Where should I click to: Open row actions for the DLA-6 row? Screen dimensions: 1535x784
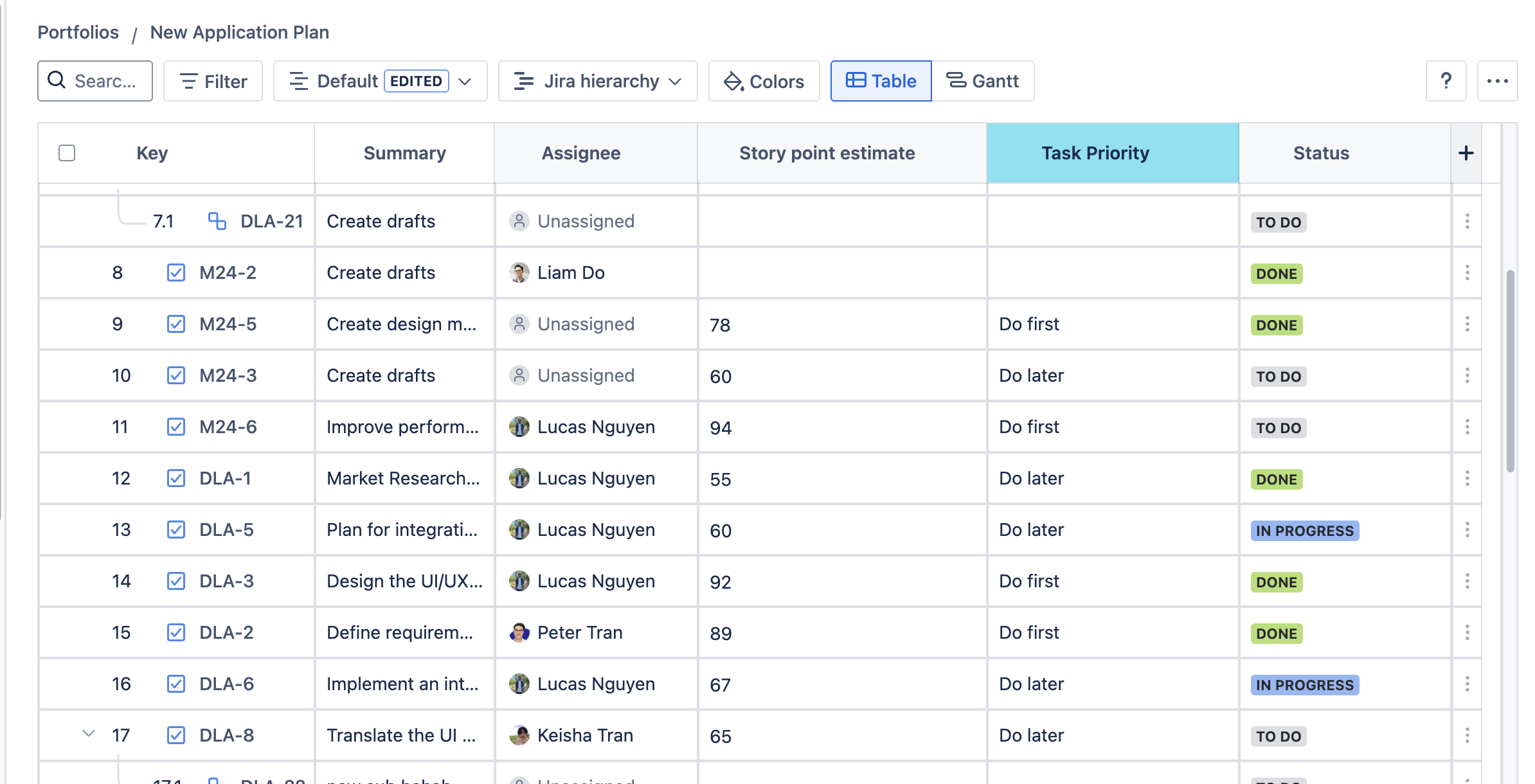[x=1467, y=684]
